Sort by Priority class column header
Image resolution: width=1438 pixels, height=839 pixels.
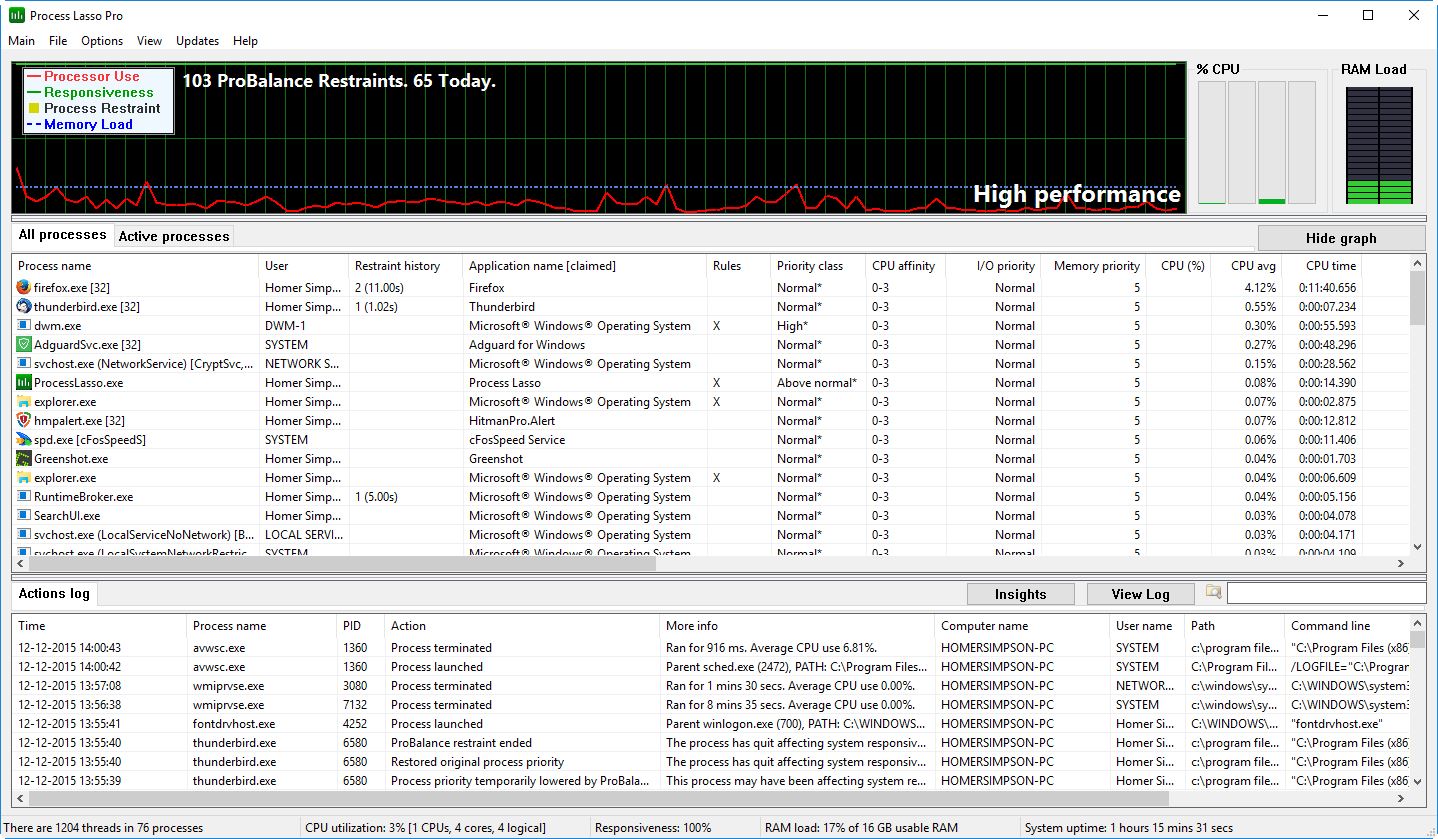pos(809,266)
